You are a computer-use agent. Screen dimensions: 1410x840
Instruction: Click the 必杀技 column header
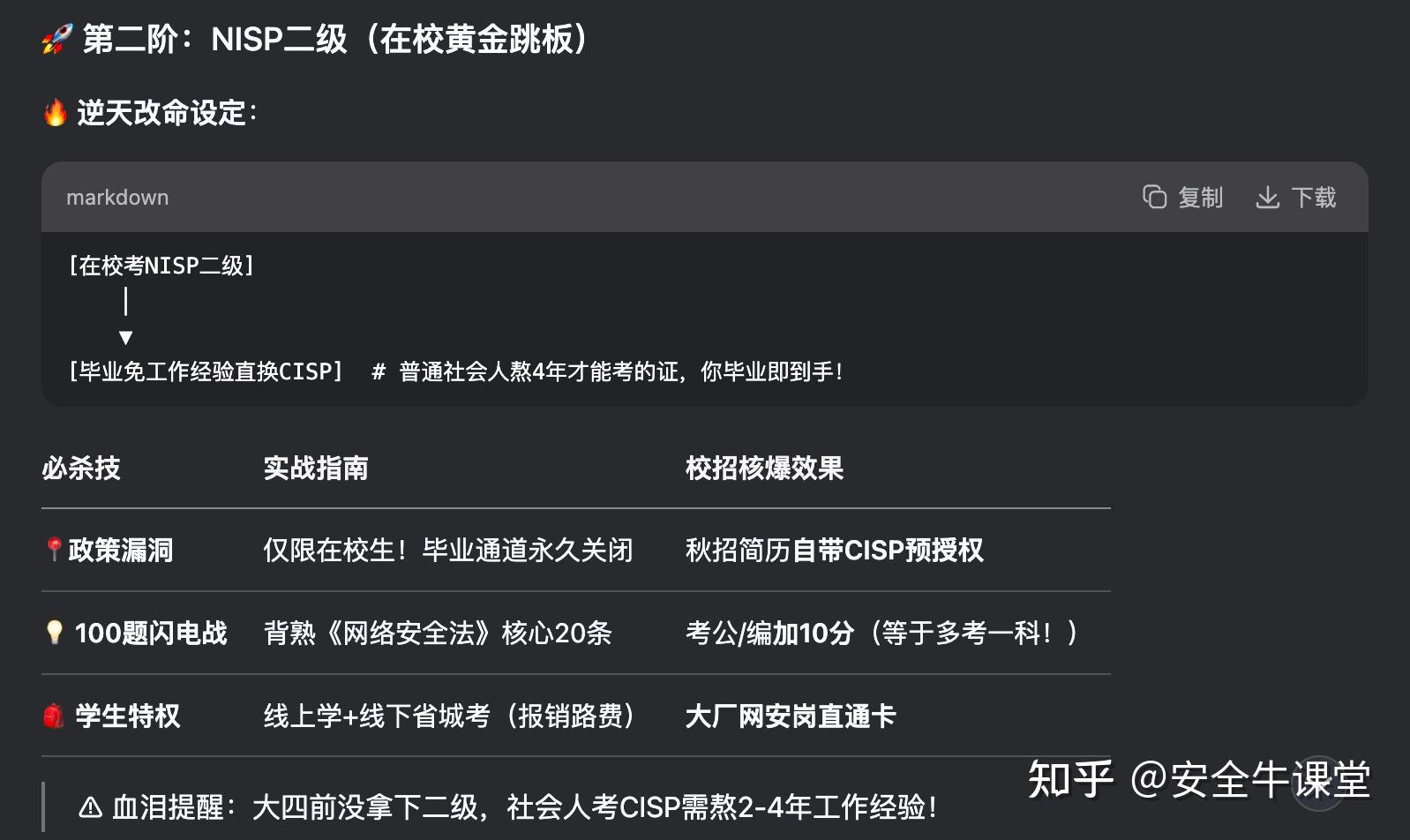tap(82, 469)
